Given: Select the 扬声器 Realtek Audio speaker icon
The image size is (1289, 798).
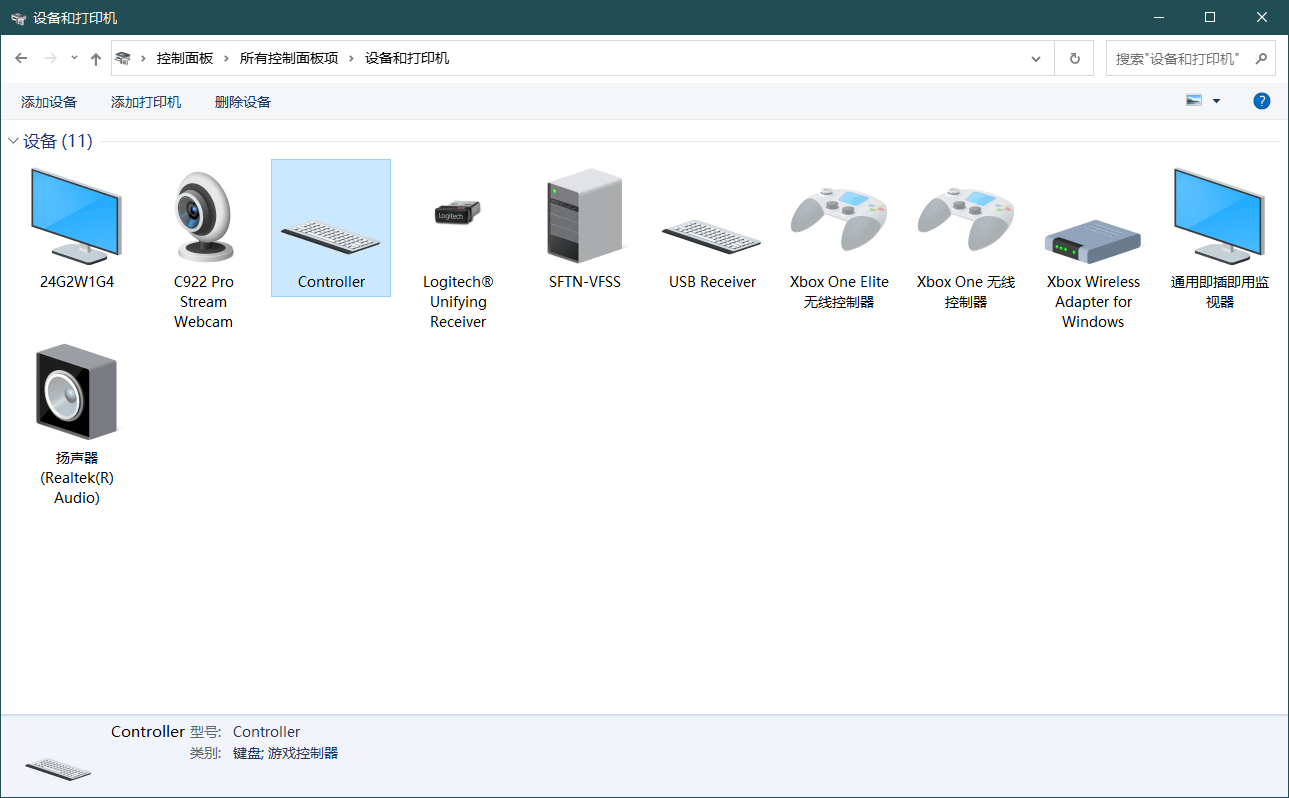Looking at the screenshot, I should [77, 391].
